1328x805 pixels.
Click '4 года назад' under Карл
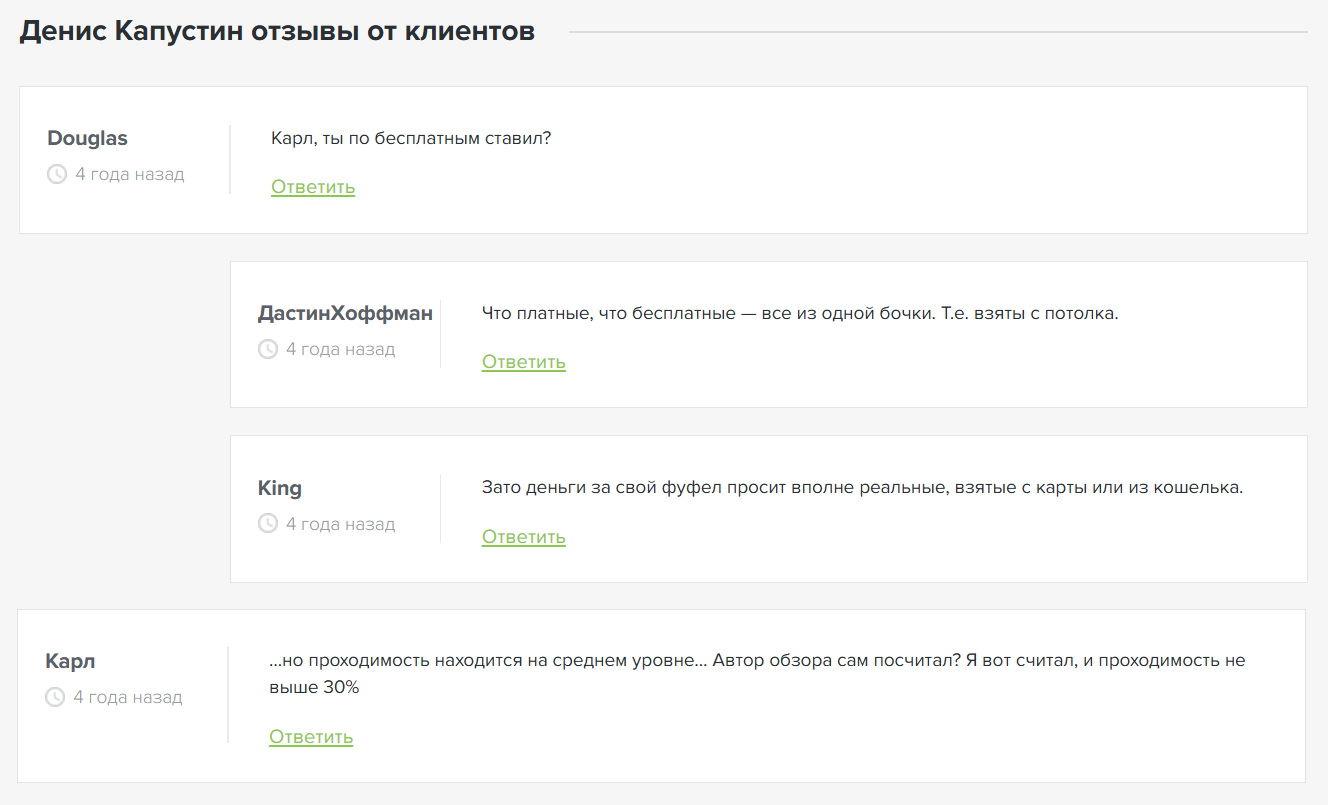coord(128,697)
